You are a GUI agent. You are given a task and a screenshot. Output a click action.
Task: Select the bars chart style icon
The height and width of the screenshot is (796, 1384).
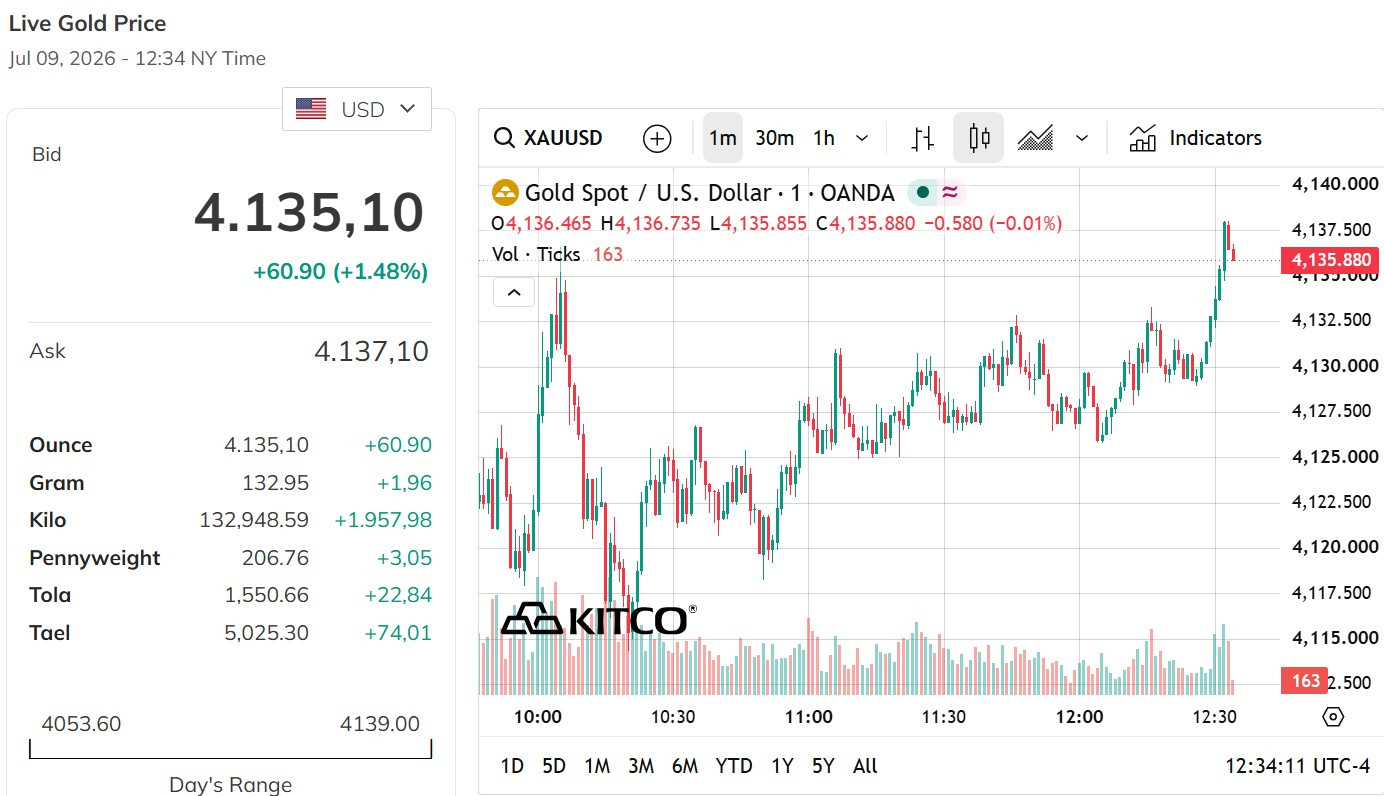point(922,138)
